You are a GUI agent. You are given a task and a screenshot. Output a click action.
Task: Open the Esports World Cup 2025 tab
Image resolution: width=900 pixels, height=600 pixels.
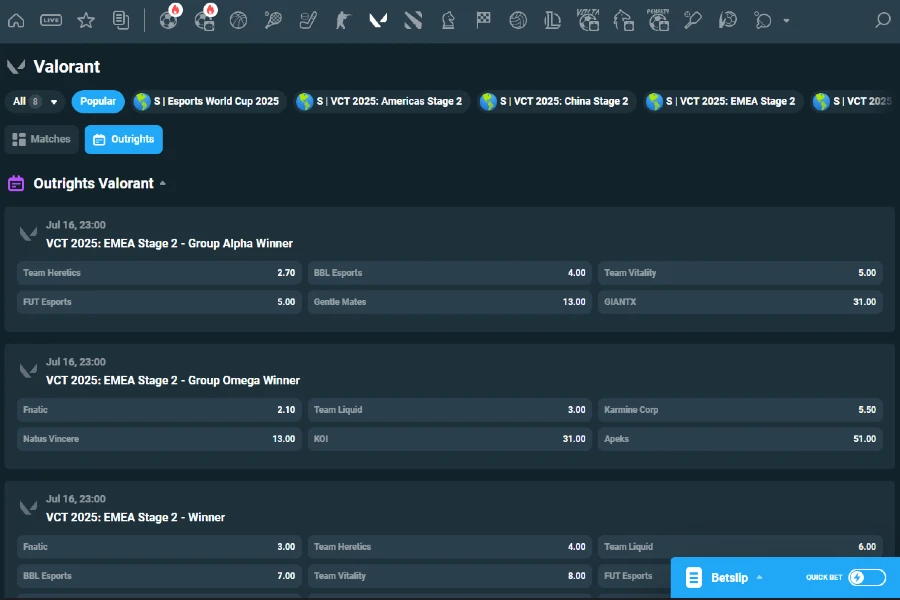coord(207,101)
